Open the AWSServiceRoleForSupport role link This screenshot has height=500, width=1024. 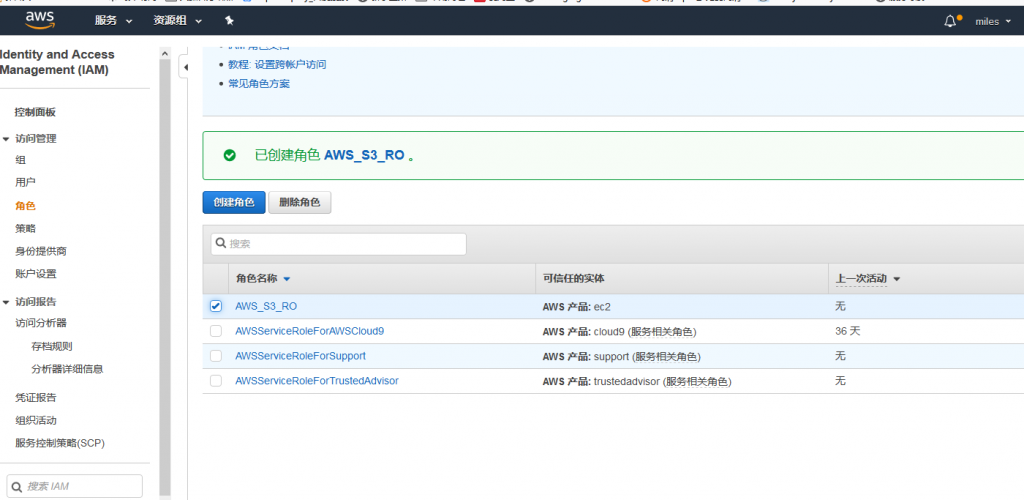(x=300, y=356)
